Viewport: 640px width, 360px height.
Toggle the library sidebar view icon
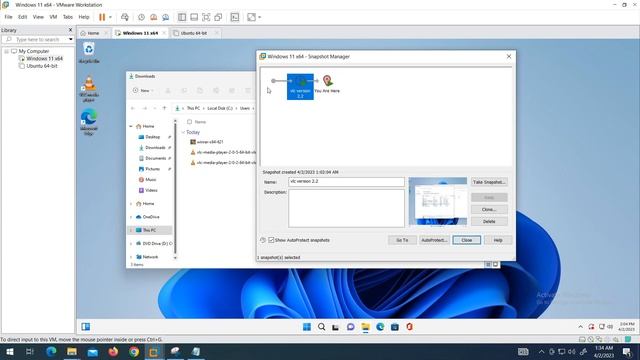[x=182, y=17]
